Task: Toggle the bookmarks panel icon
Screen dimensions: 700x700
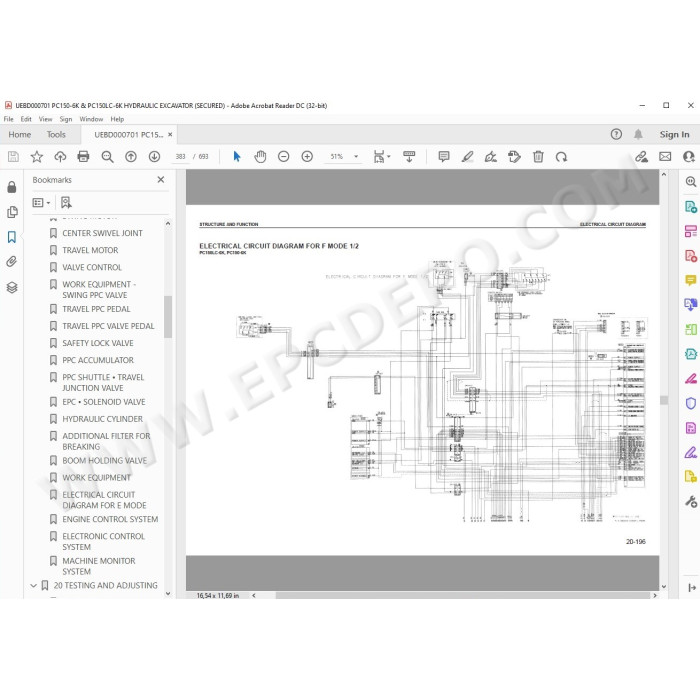Action: [12, 237]
